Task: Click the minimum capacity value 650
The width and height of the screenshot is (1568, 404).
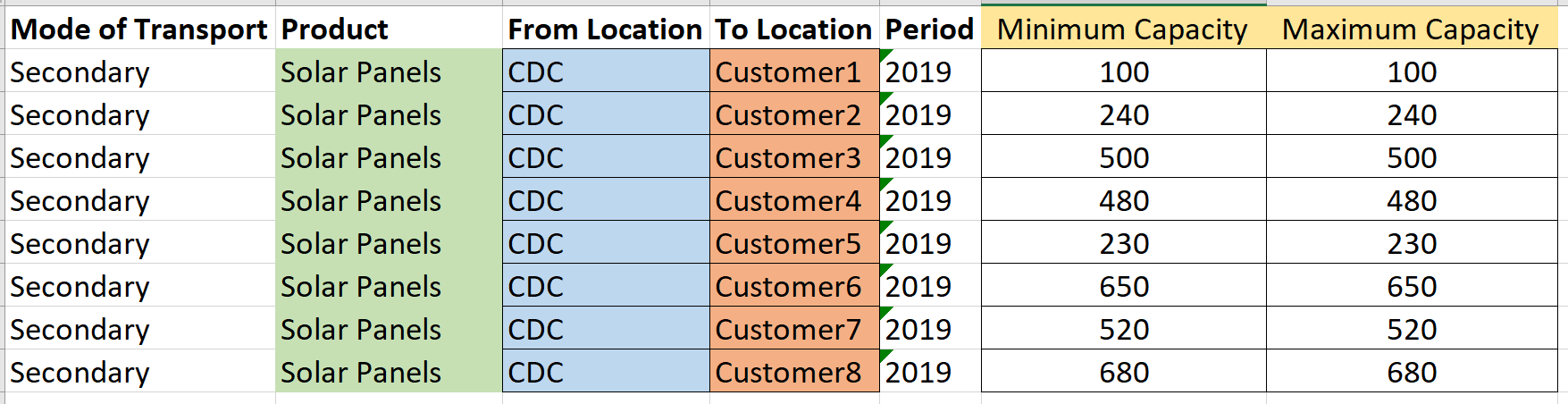Action: (1123, 286)
